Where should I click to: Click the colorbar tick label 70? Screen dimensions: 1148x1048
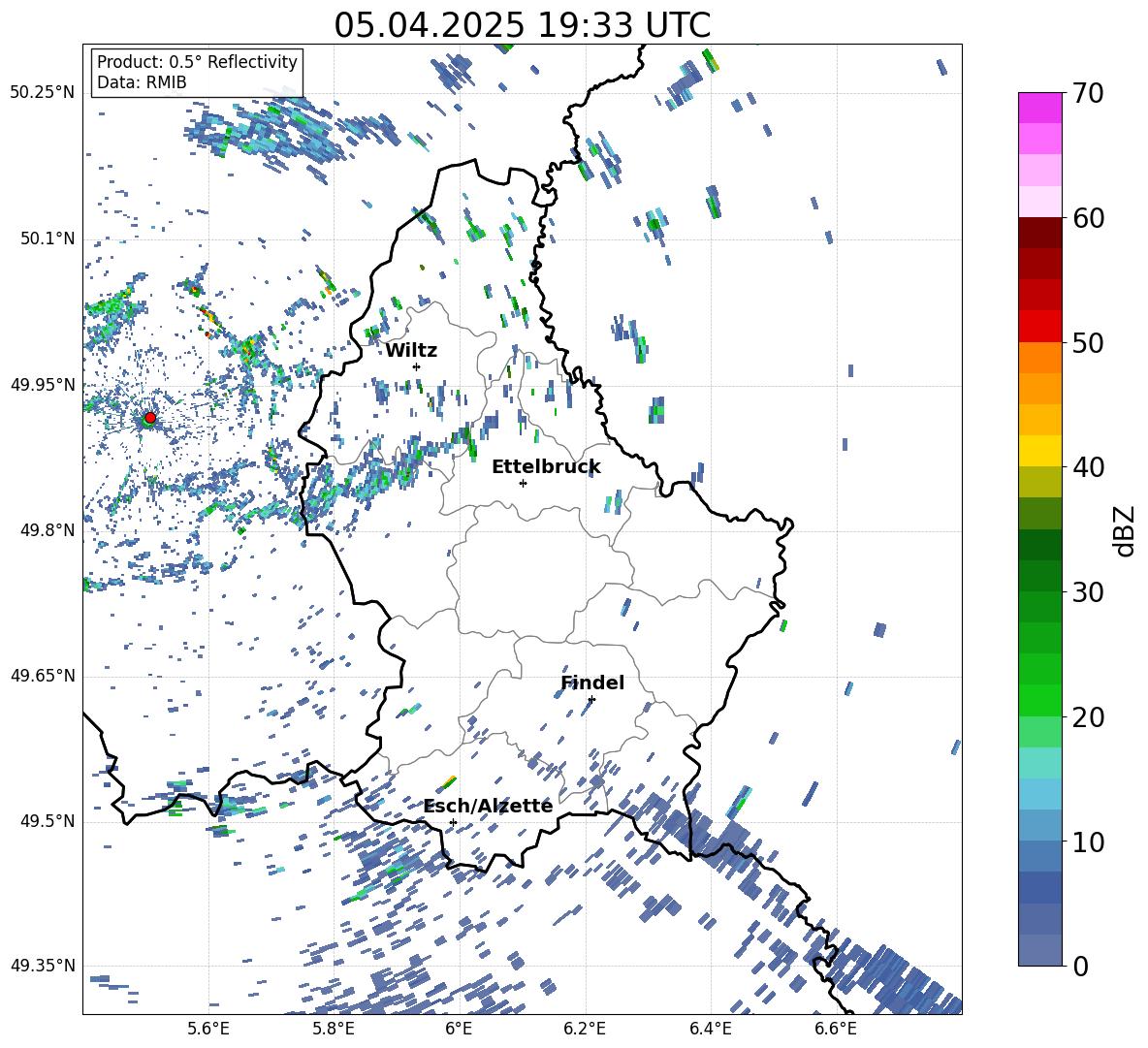point(1088,93)
